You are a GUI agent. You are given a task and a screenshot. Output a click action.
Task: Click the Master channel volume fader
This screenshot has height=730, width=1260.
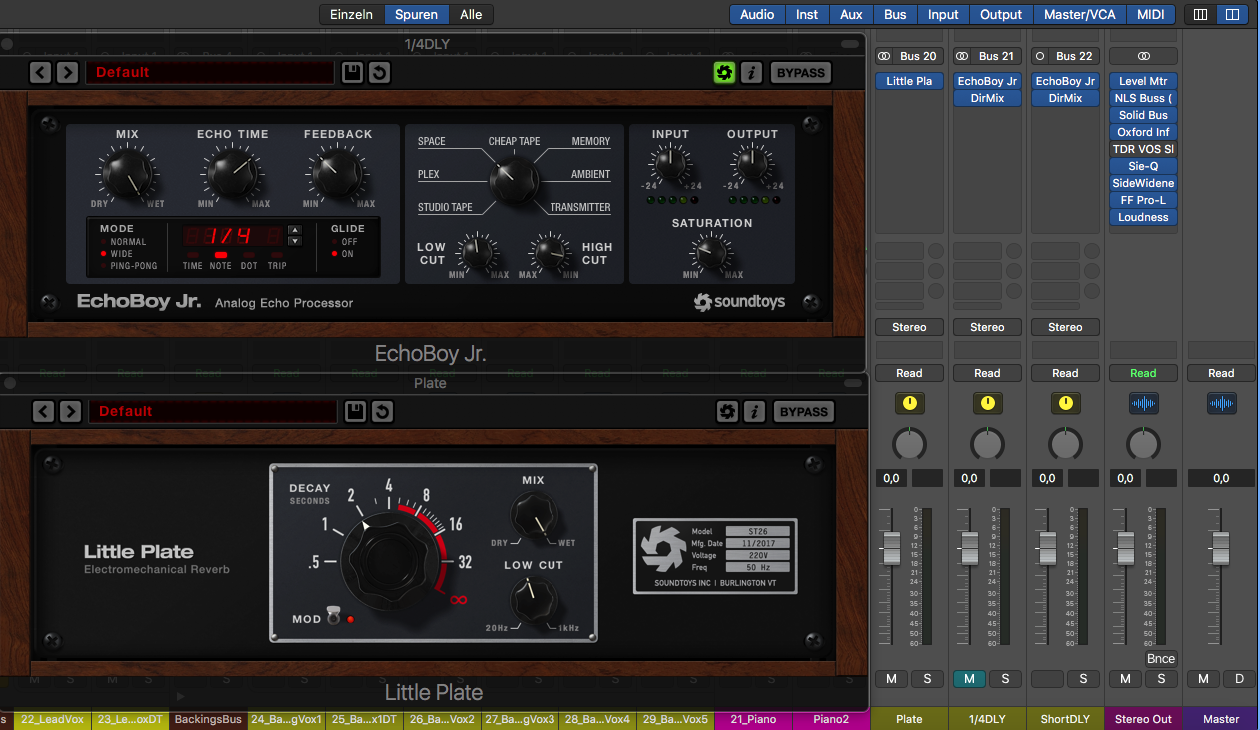(x=1221, y=547)
